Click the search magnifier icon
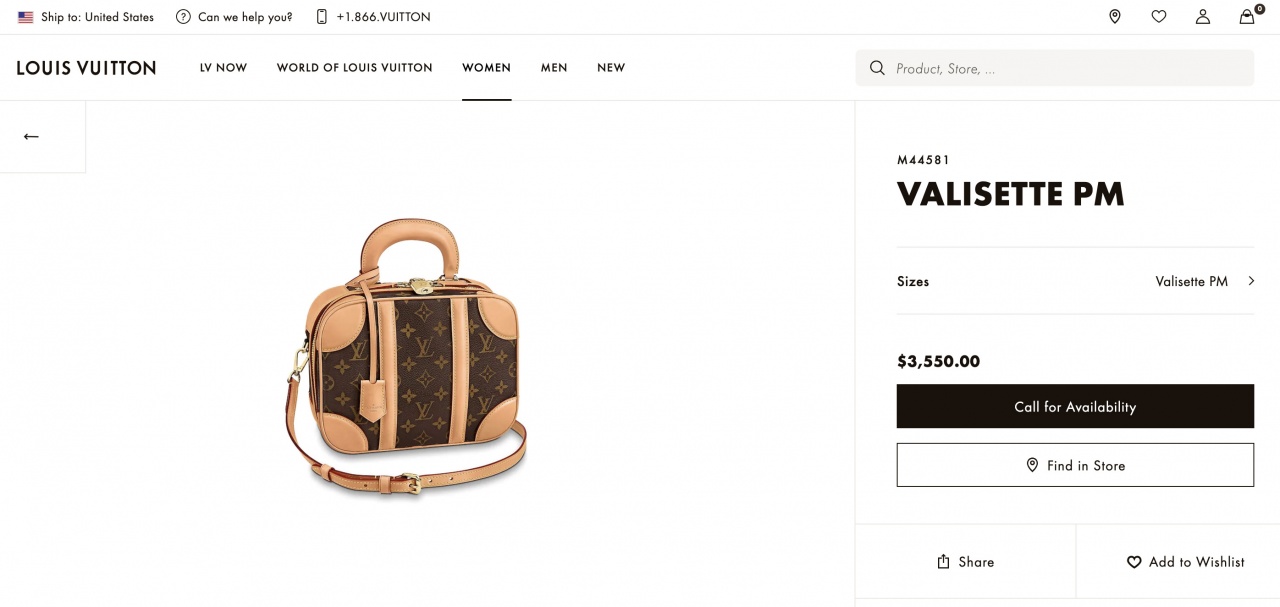1280x607 pixels. tap(877, 68)
